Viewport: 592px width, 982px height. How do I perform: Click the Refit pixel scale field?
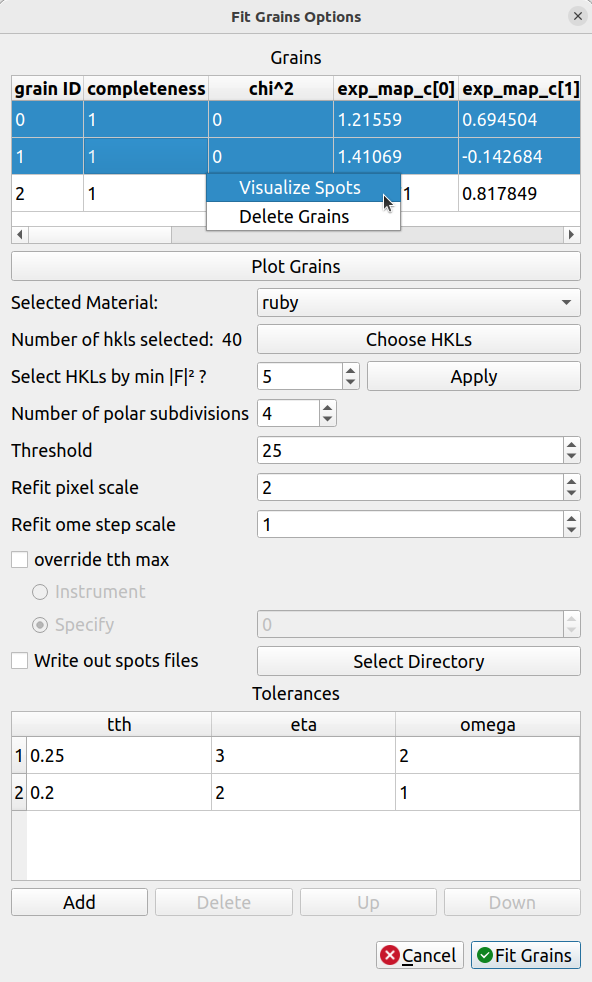click(410, 487)
